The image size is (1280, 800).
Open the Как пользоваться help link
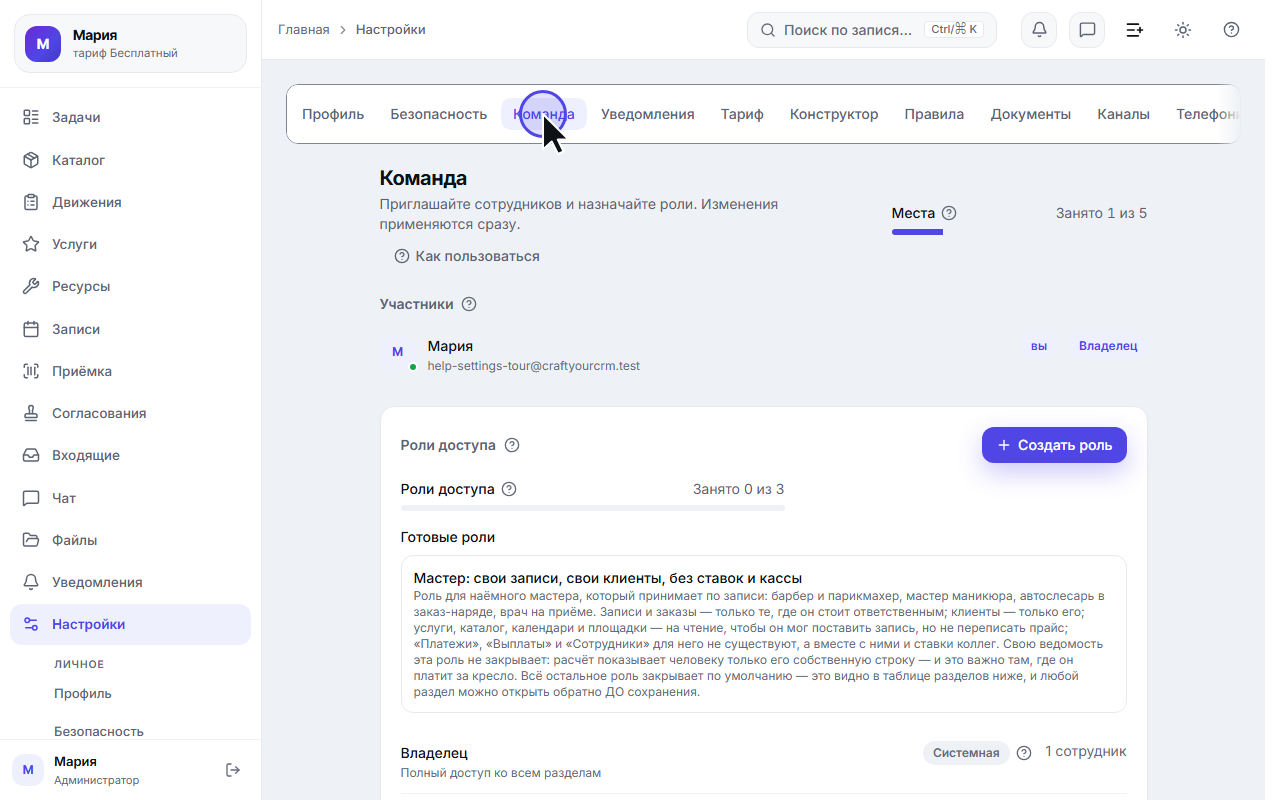(x=467, y=256)
